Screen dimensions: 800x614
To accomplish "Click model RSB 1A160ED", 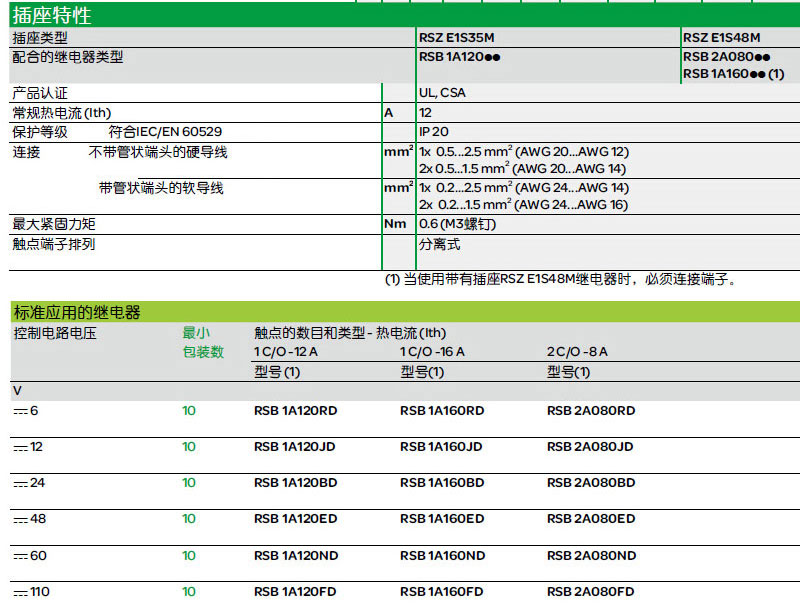I will (442, 519).
